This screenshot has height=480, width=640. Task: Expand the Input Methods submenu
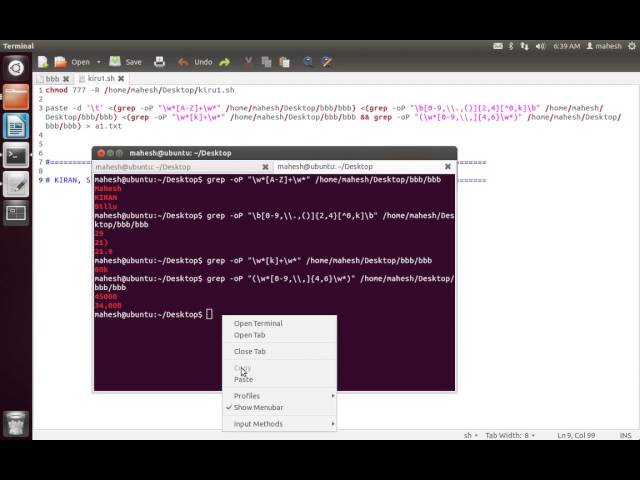[x=279, y=424]
